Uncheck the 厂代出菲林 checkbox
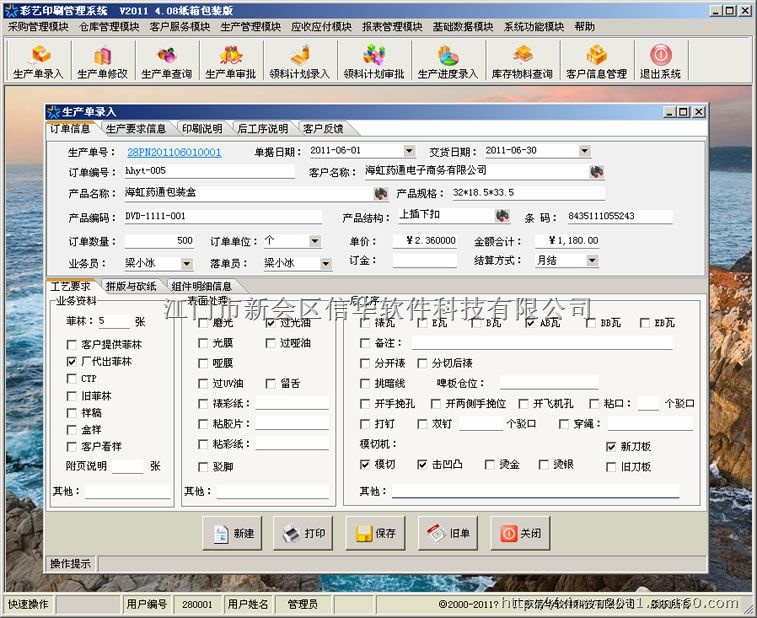 click(x=71, y=361)
